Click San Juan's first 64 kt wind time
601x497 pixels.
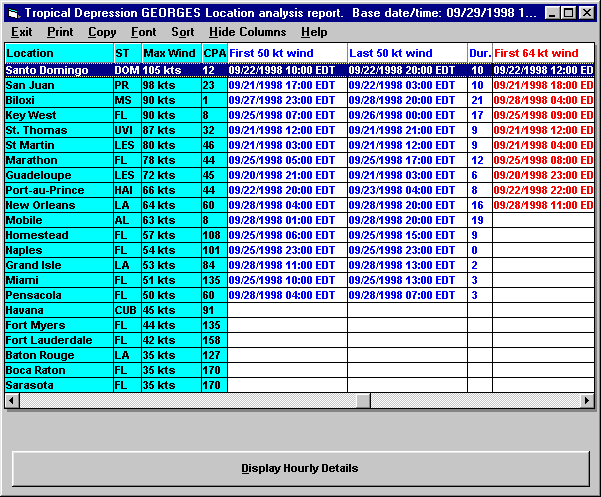point(544,85)
